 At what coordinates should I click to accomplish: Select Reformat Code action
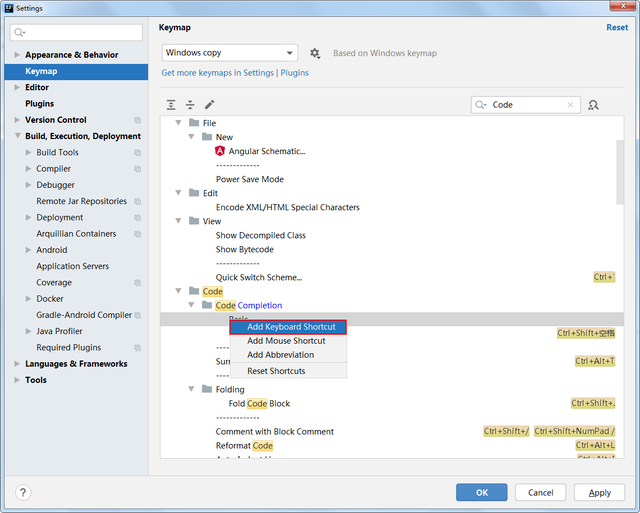[x=244, y=446]
